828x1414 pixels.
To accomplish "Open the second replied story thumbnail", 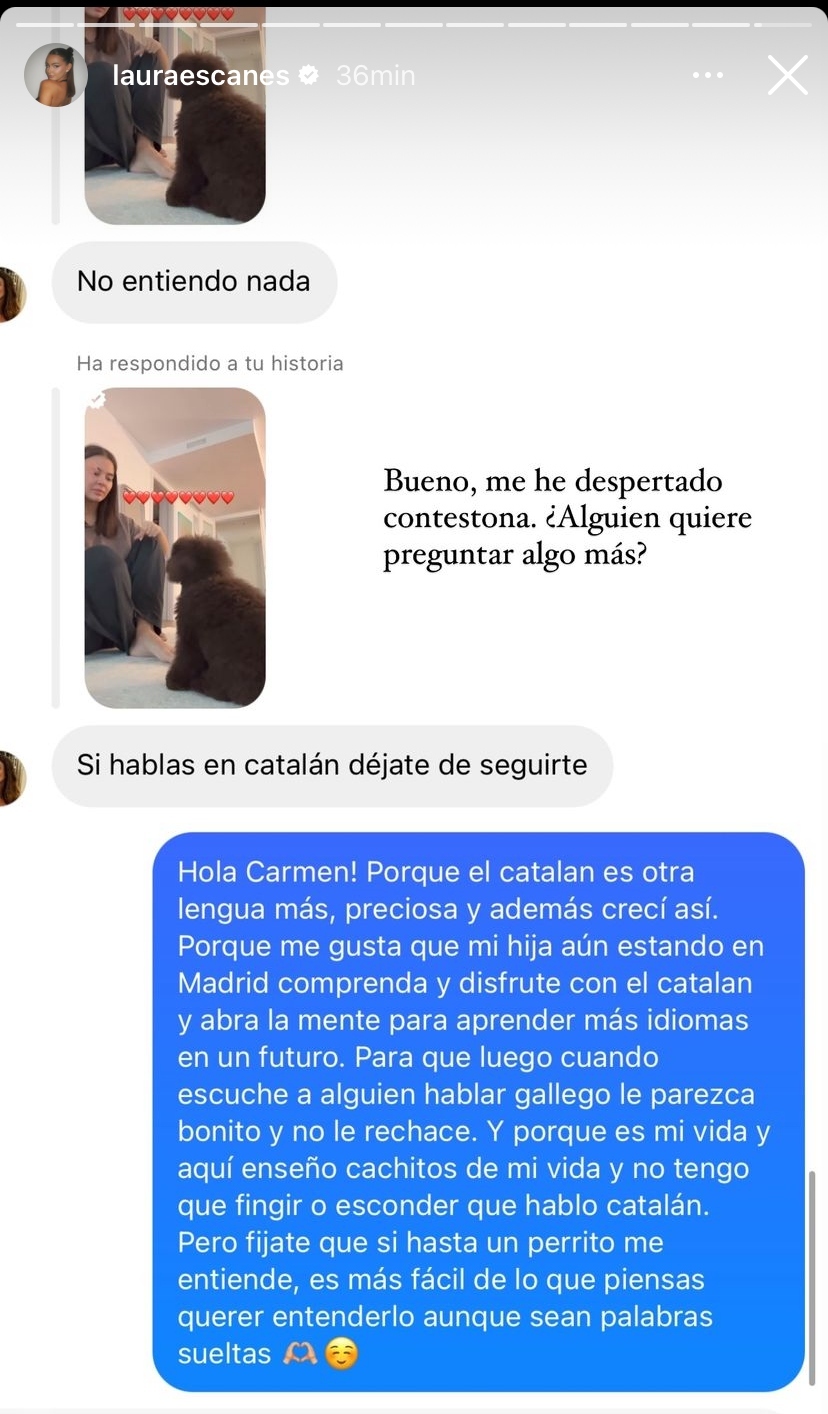I will [175, 548].
